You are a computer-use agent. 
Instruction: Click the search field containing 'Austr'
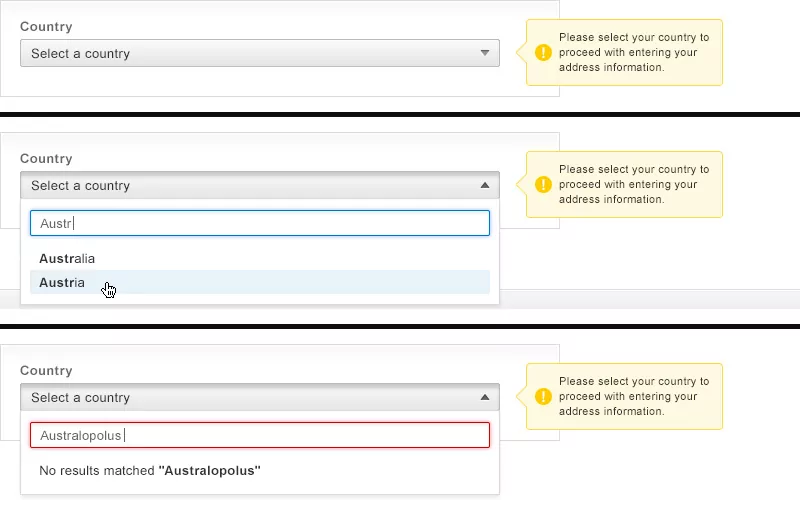(x=260, y=224)
